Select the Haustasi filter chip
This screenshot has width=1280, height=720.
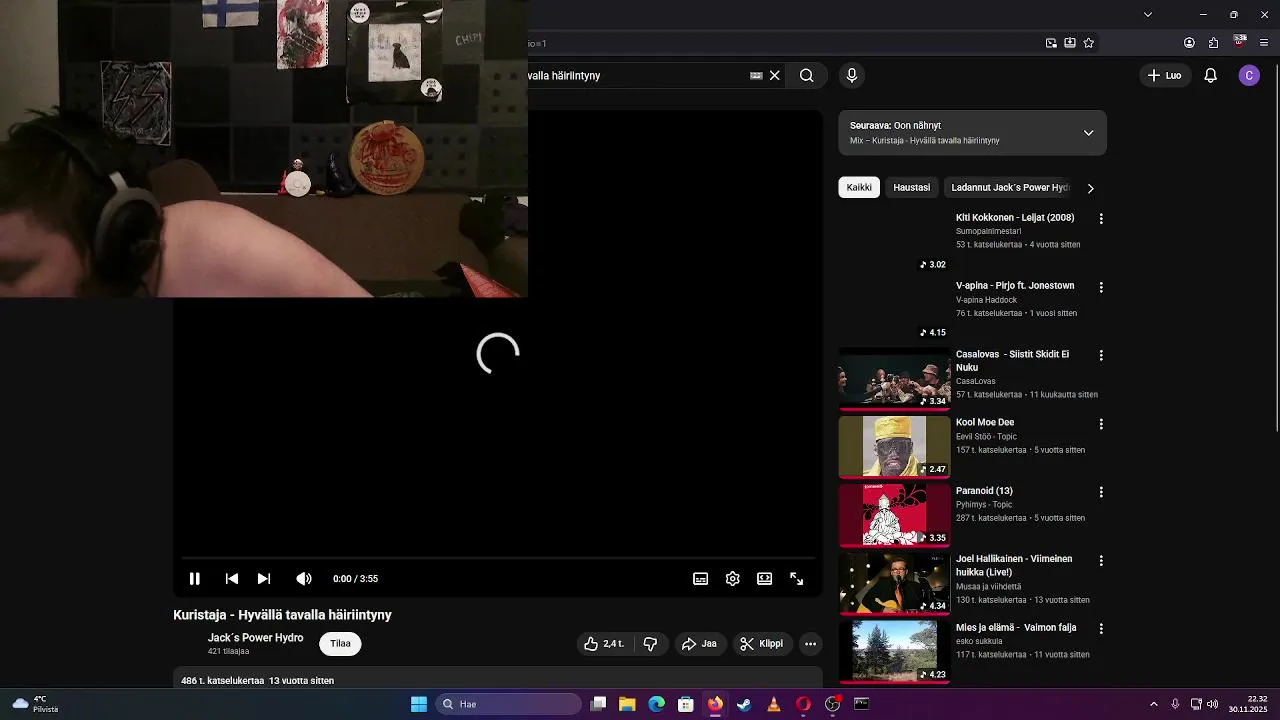911,187
